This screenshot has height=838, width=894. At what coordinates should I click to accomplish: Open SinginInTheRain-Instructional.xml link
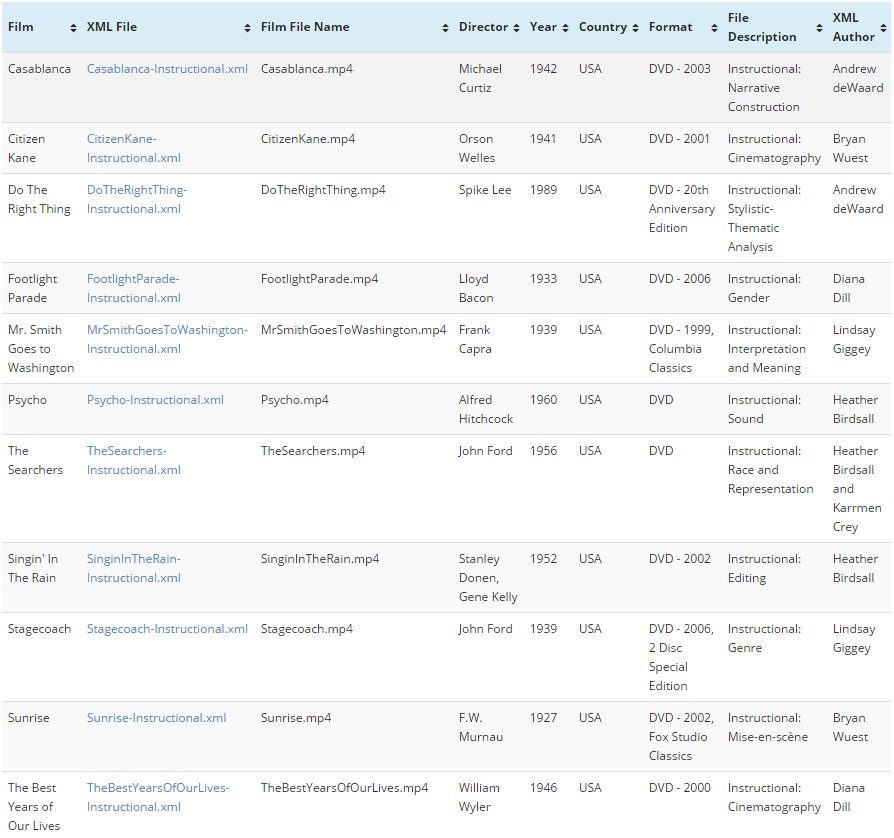pos(133,568)
